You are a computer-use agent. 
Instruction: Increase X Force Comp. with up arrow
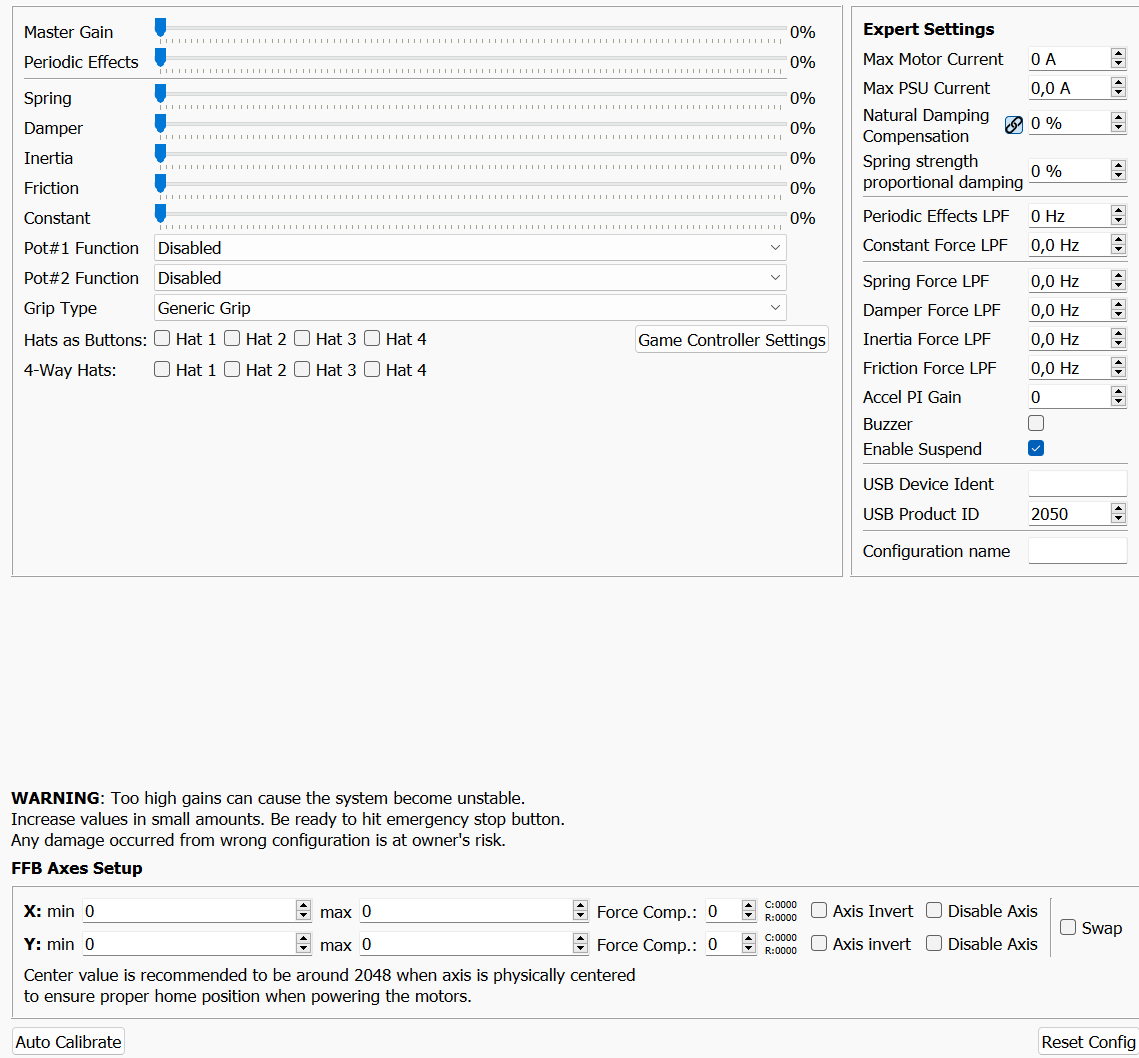[x=749, y=905]
